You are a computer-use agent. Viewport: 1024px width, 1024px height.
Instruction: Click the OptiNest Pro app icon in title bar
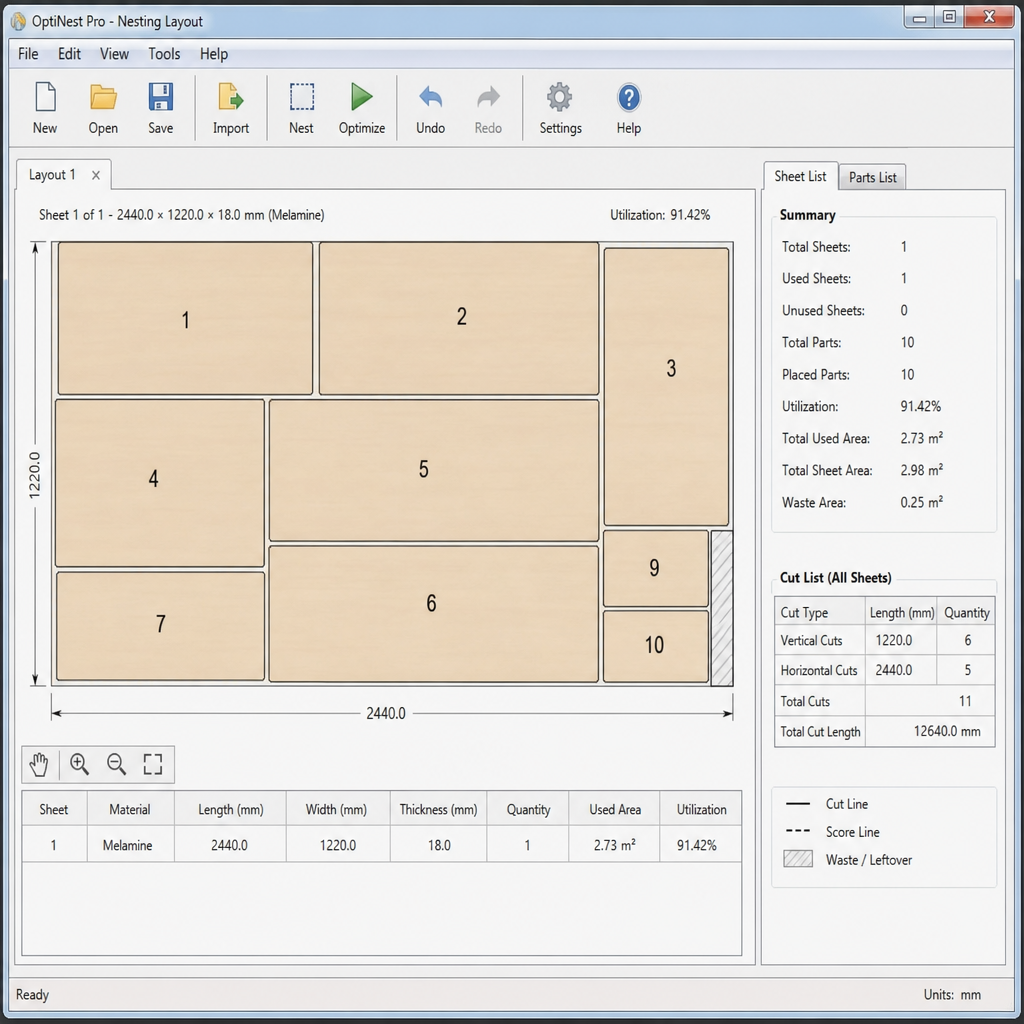(x=18, y=22)
